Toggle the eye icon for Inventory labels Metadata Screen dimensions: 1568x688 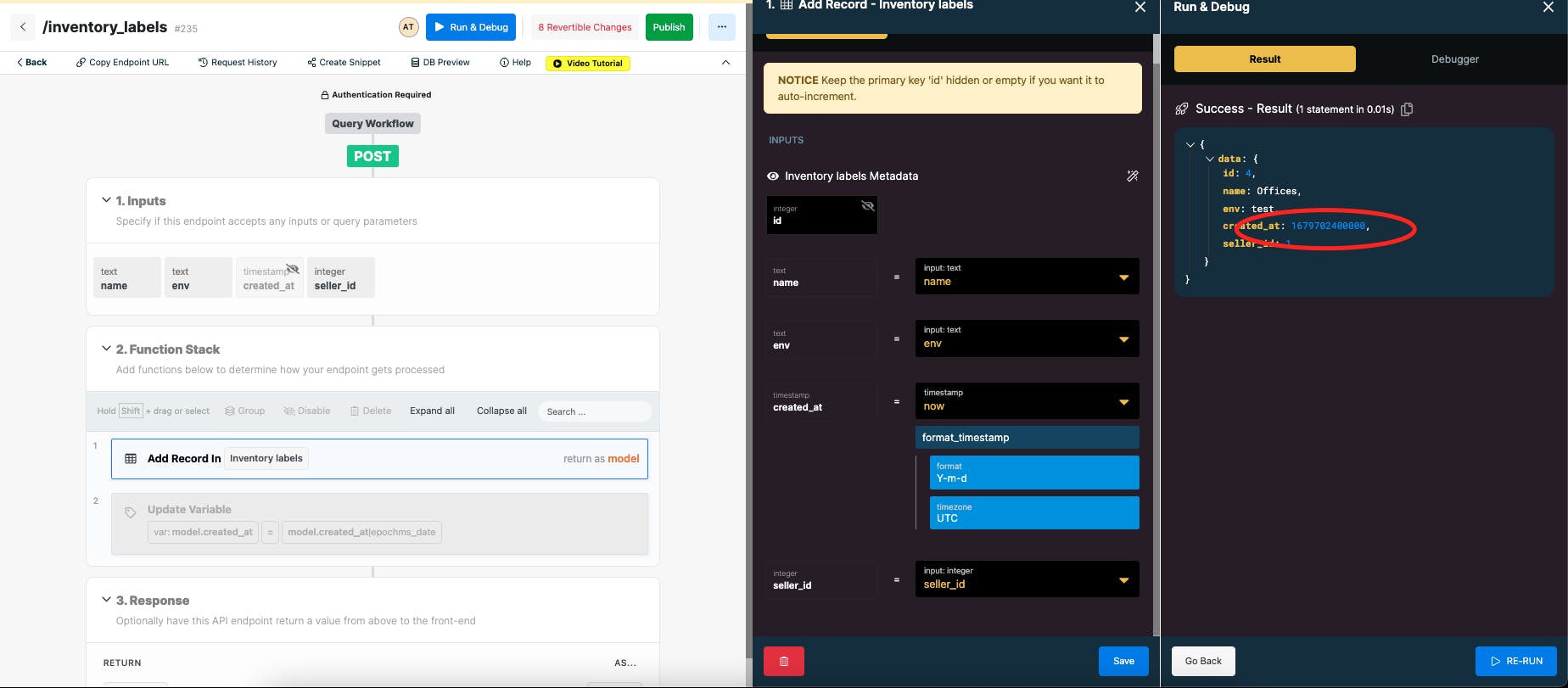pyautogui.click(x=773, y=176)
